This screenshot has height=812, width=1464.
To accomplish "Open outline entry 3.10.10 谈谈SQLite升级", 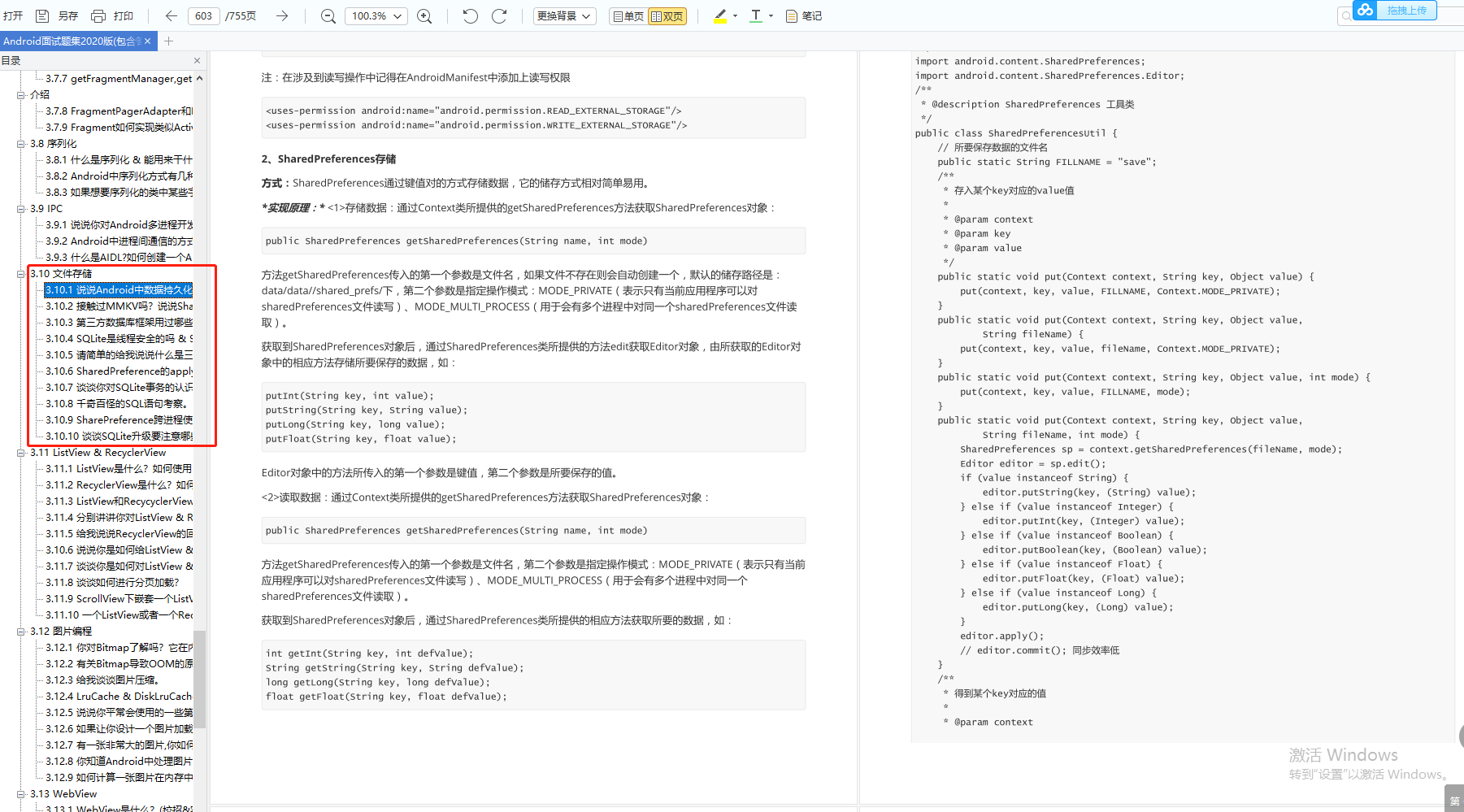I will click(119, 436).
